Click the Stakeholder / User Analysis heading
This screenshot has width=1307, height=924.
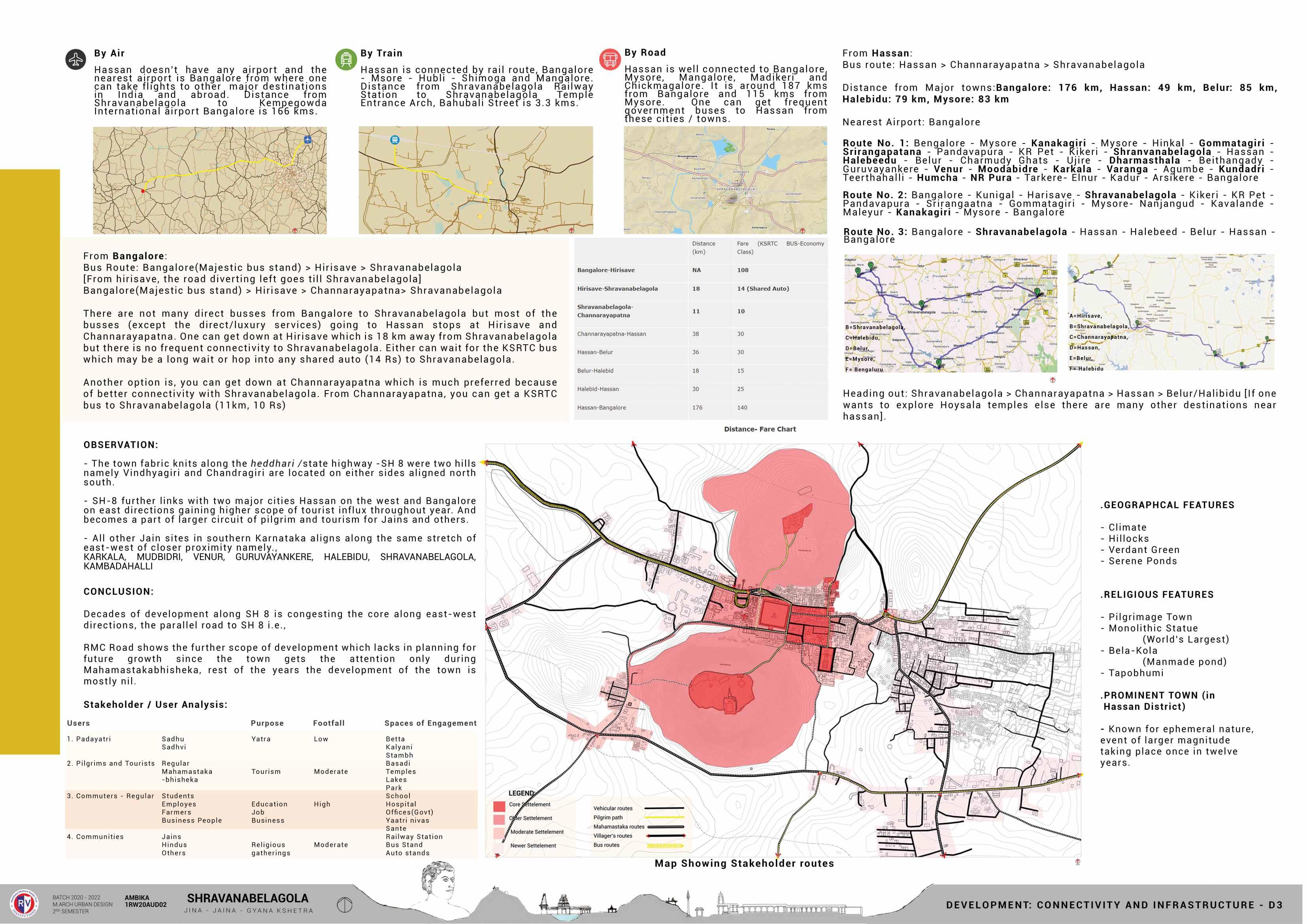155,704
